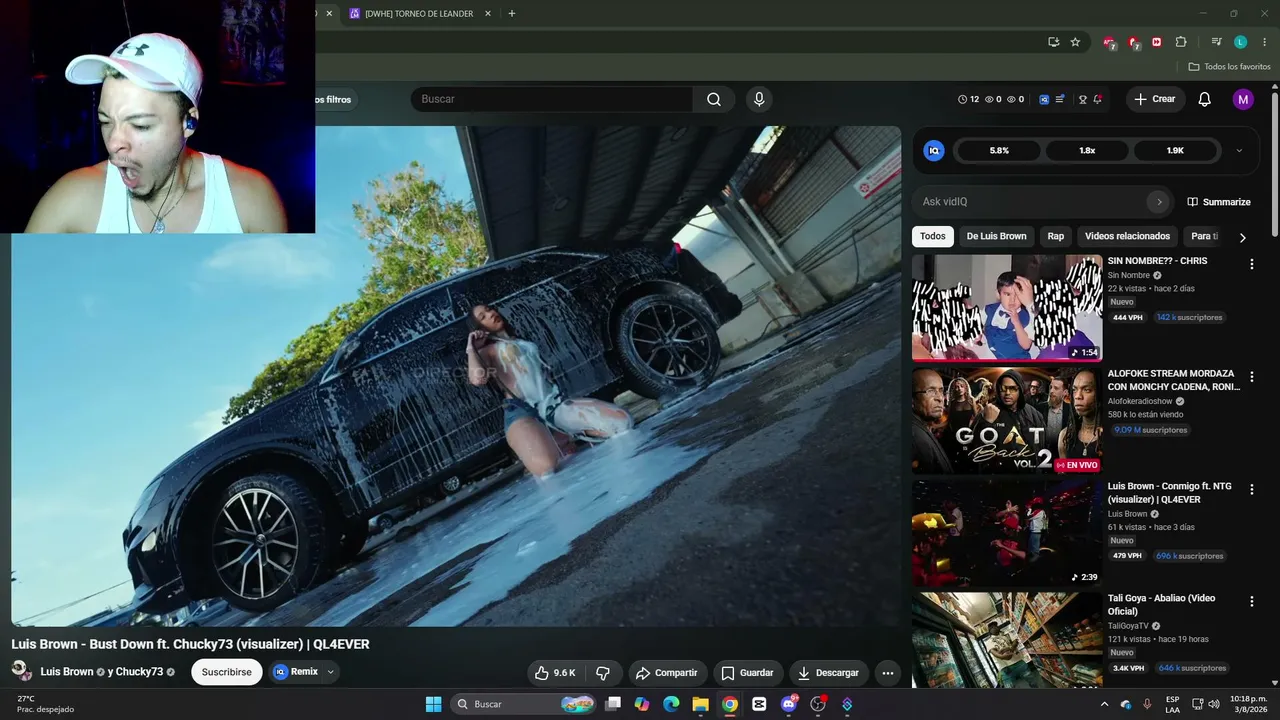1280x720 pixels.
Task: Click the vidIQ logo in stats panel
Action: click(934, 151)
